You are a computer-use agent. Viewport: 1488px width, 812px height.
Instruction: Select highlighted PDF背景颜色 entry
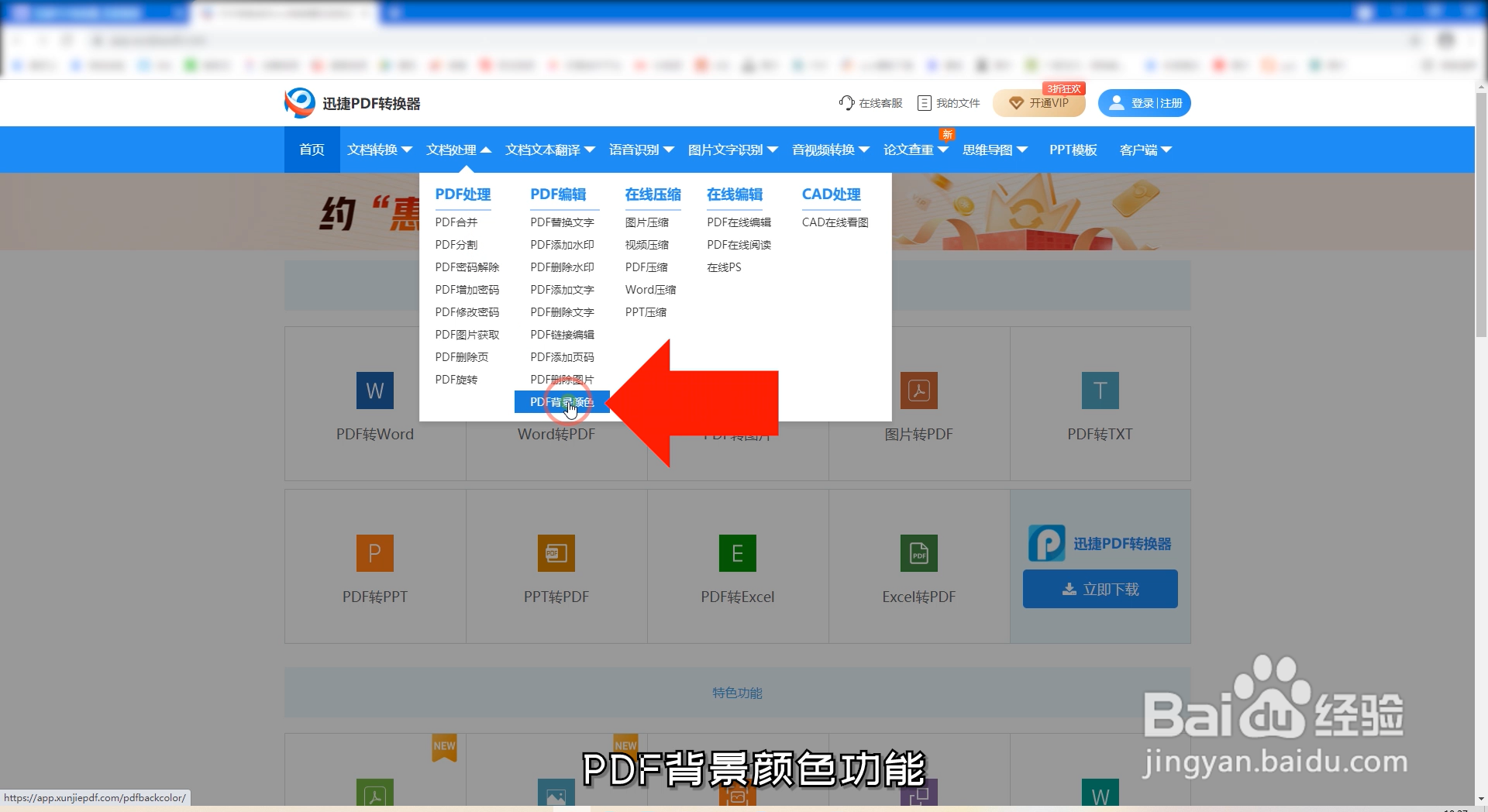(x=562, y=402)
